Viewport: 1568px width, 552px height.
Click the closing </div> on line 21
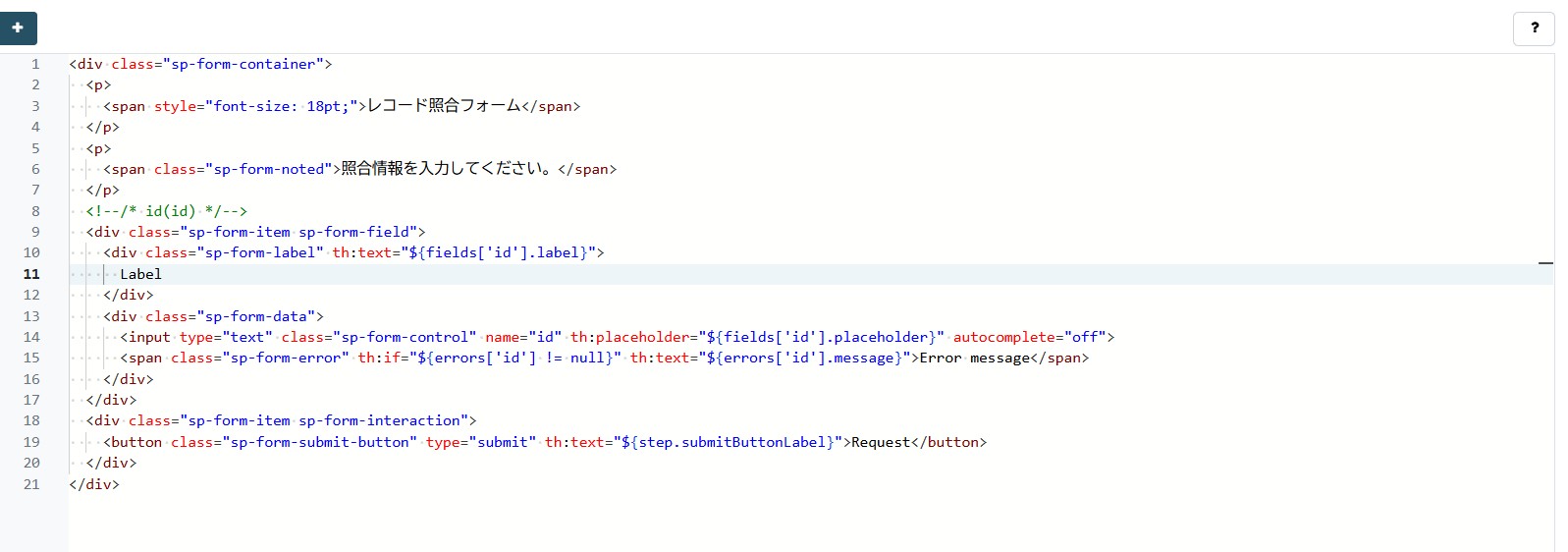pos(94,484)
